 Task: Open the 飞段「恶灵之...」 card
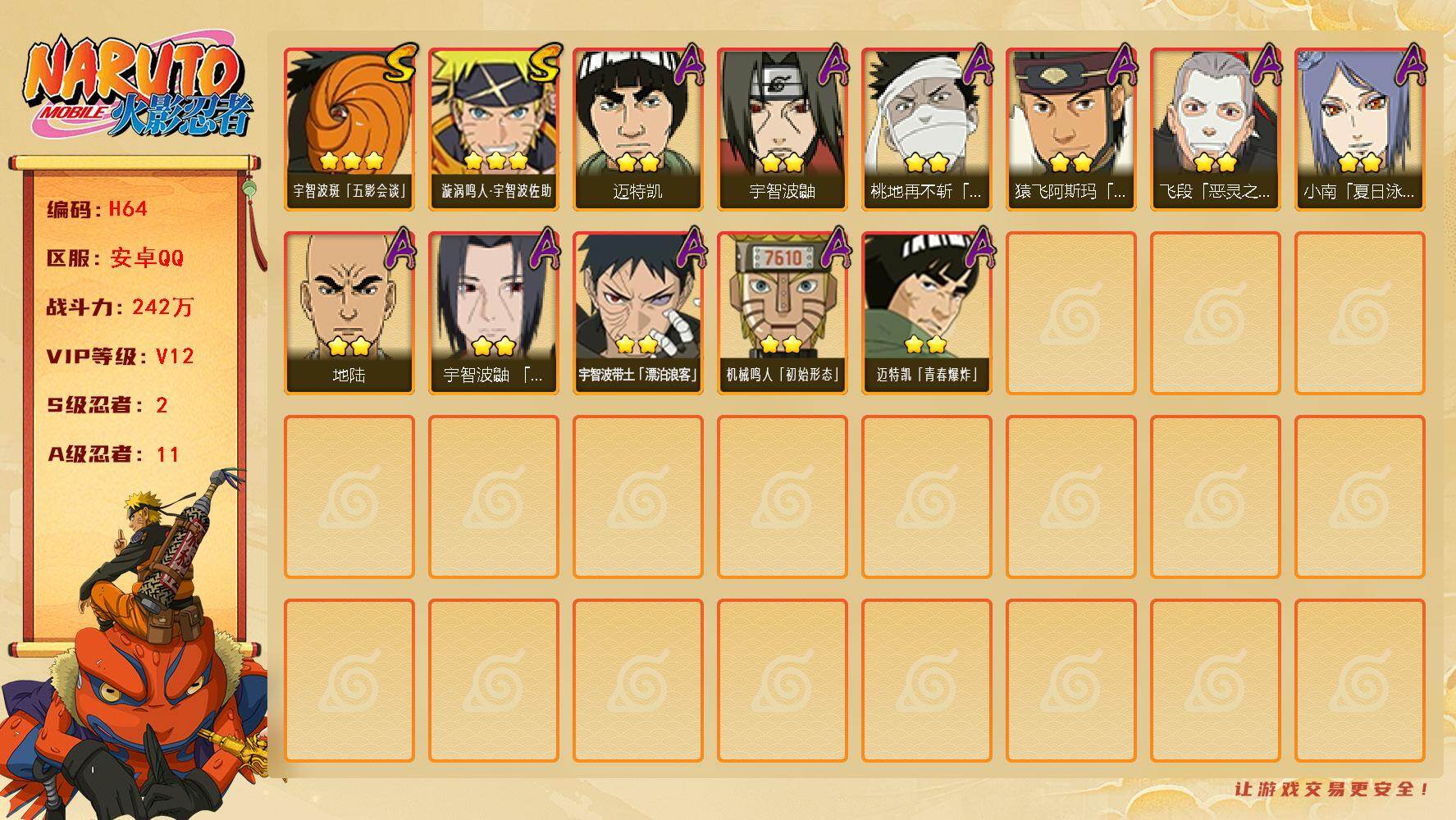click(x=1215, y=130)
